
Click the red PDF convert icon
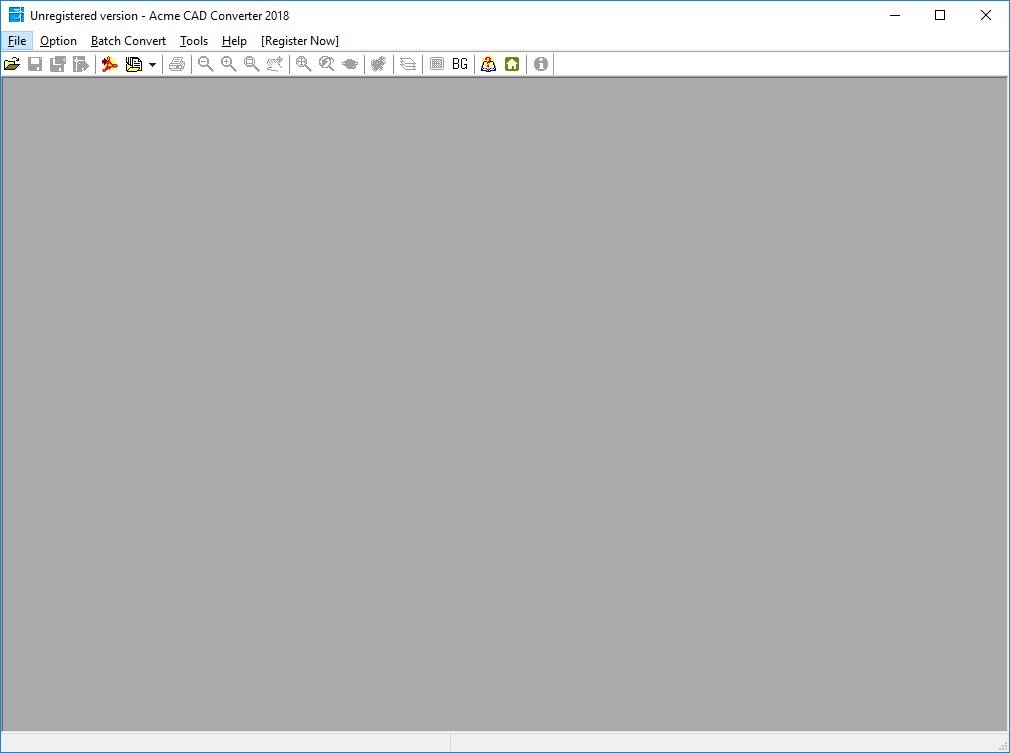pos(110,64)
